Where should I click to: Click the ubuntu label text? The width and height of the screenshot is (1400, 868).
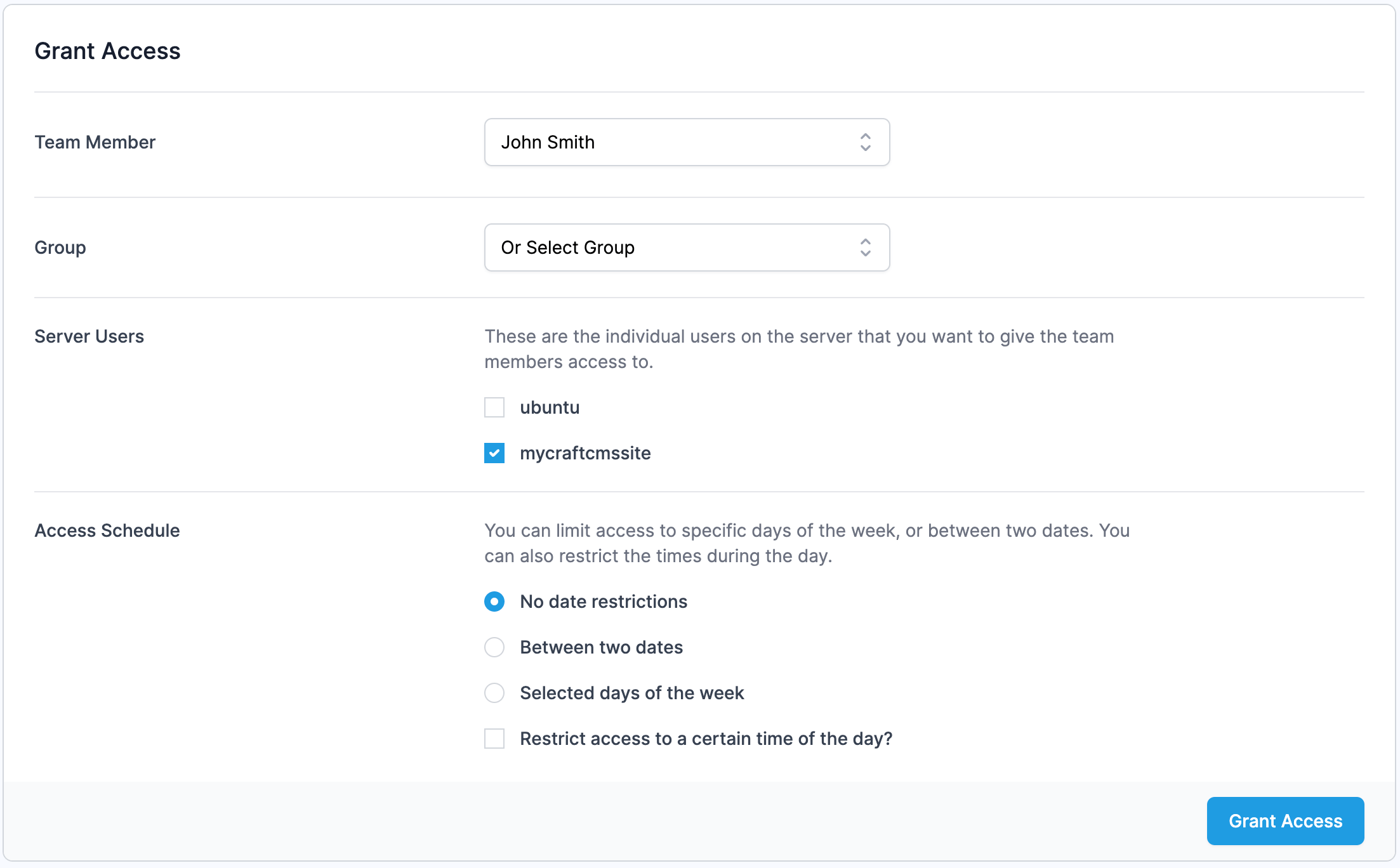[x=550, y=407]
